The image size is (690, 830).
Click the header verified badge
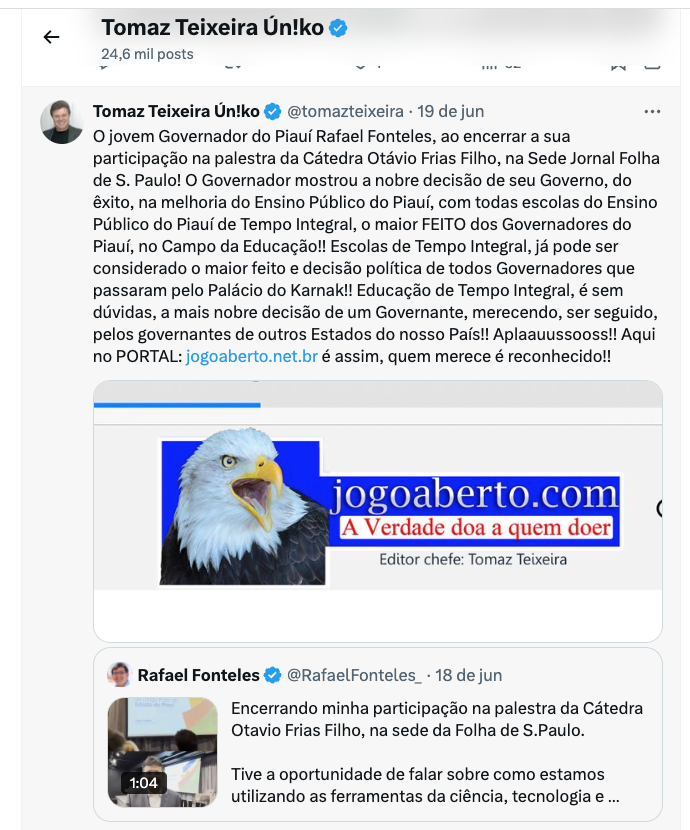pos(338,28)
